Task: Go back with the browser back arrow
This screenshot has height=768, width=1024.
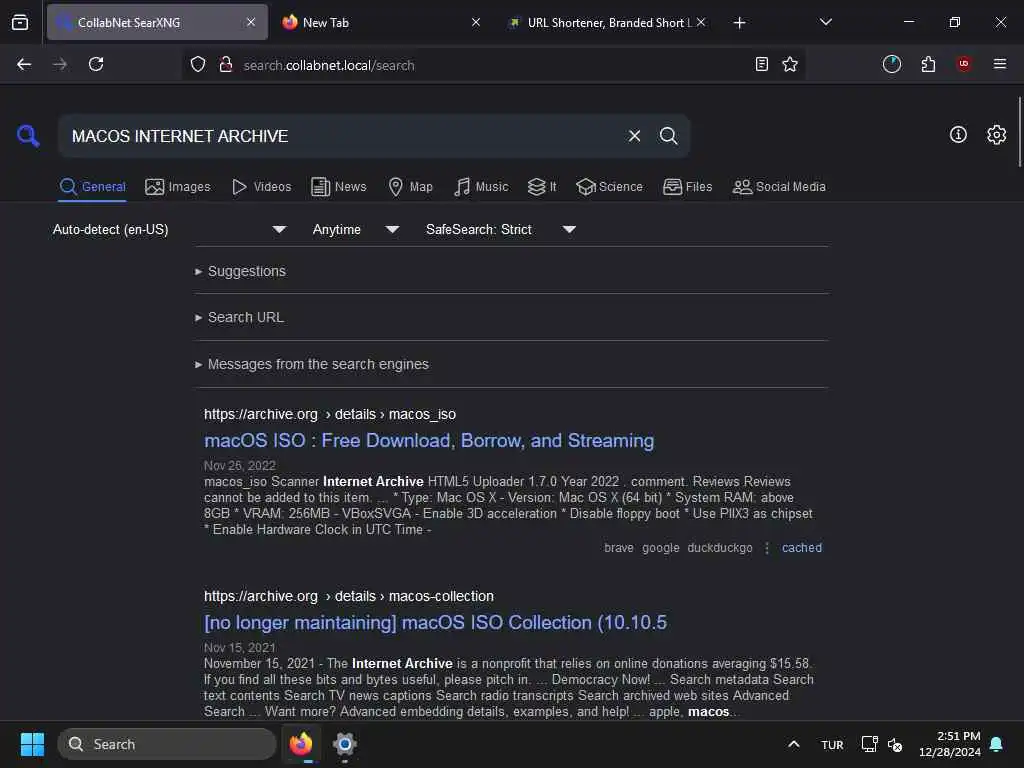Action: click(24, 64)
